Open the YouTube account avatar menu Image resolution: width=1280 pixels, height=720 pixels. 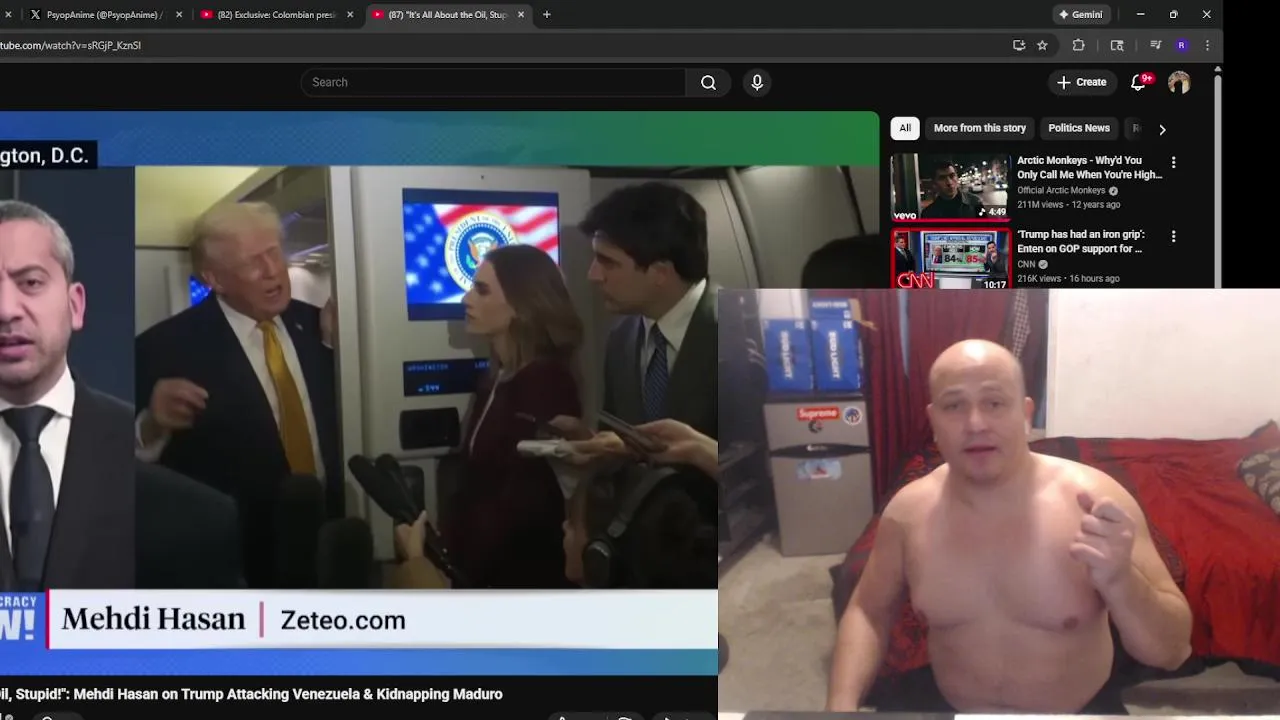pos(1179,82)
